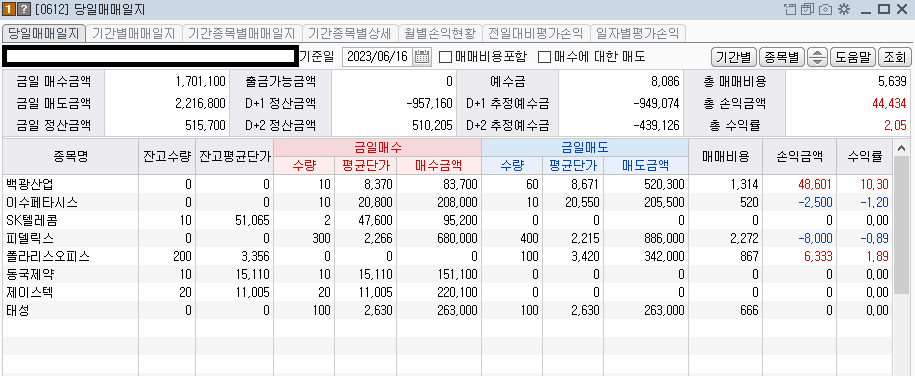915x376 pixels.
Task: Click the orange number 1 icon in title bar
Action: coord(9,9)
